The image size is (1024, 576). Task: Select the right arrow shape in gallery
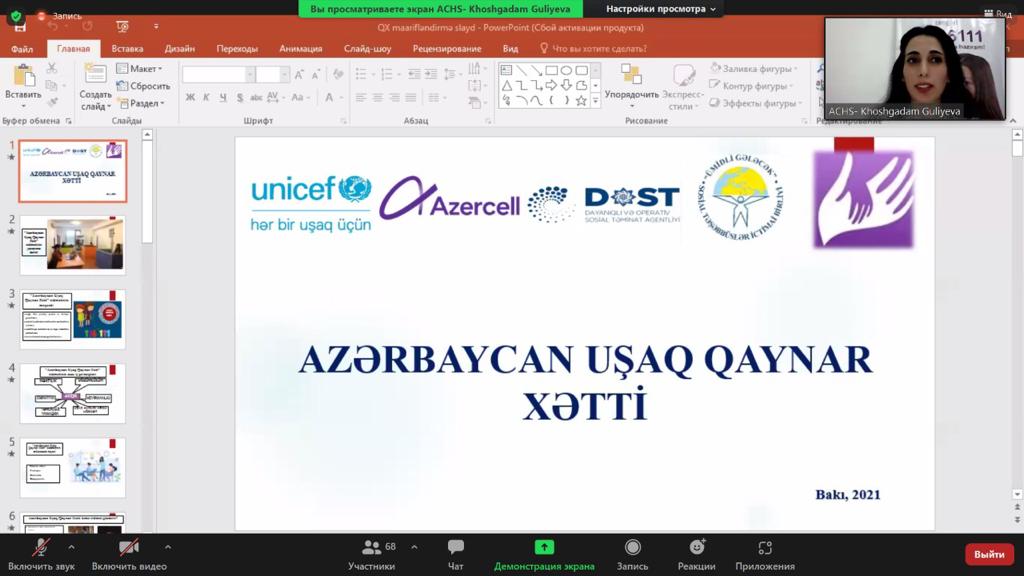pyautogui.click(x=551, y=86)
